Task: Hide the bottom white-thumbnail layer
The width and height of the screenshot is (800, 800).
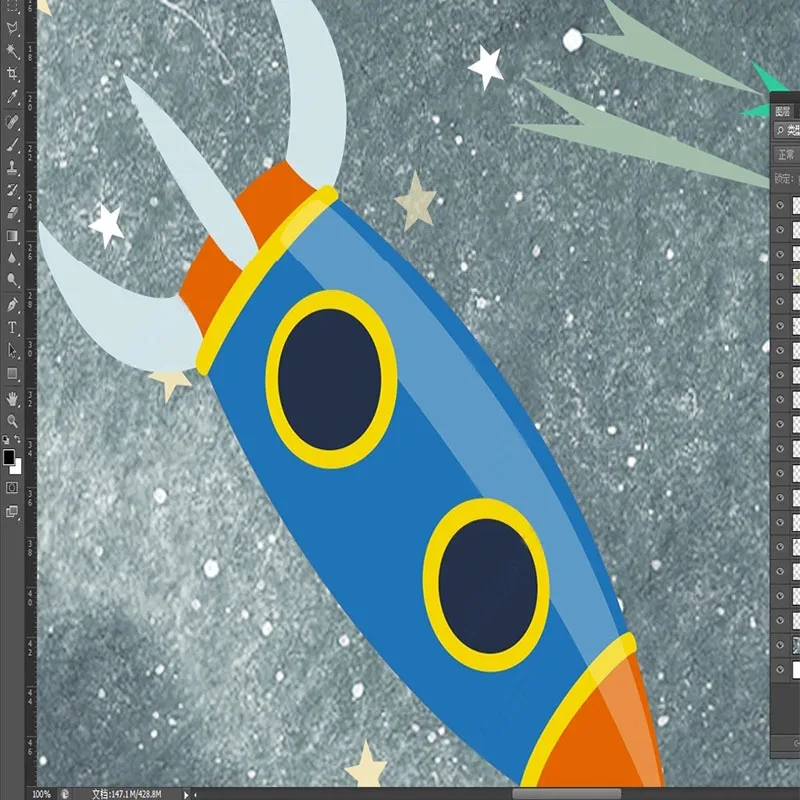Action: point(780,669)
